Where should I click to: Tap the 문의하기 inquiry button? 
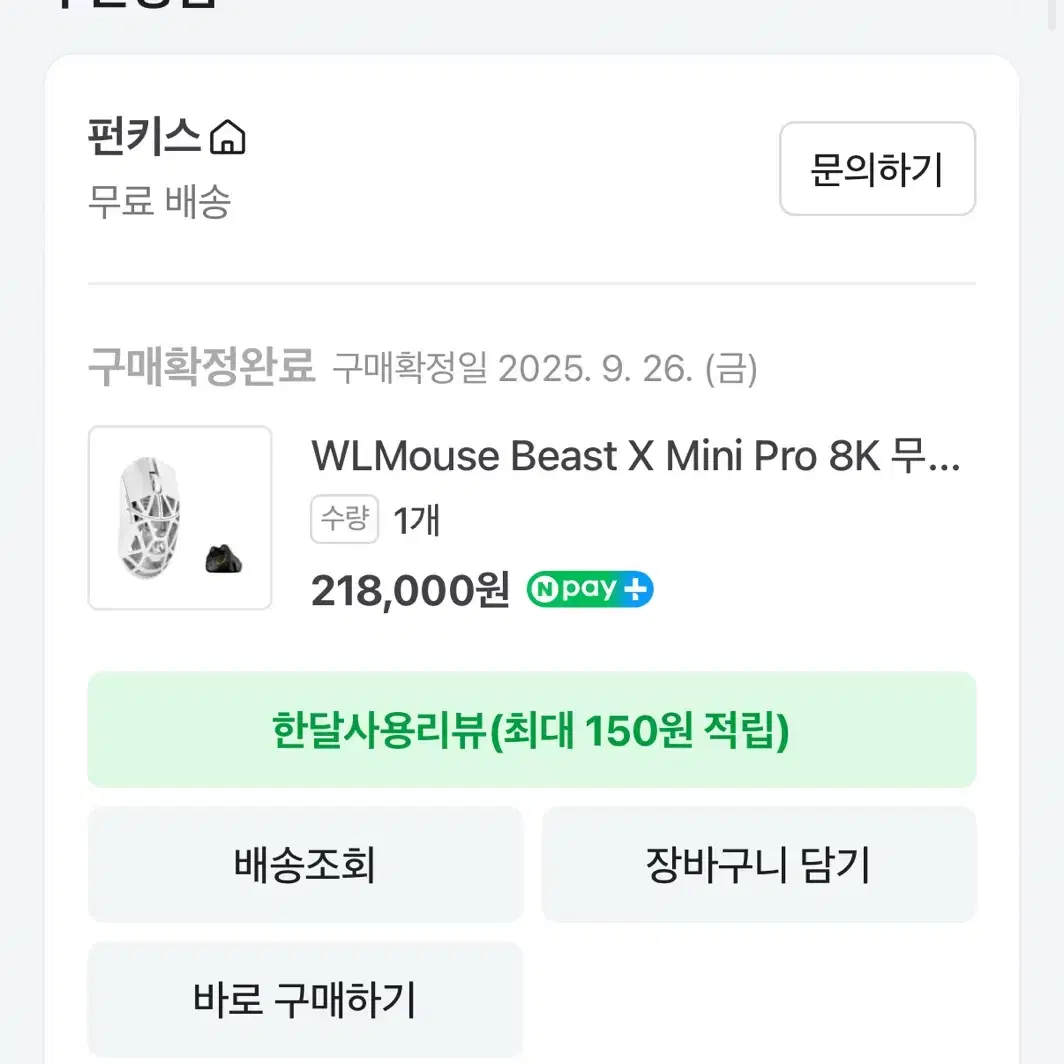coord(877,169)
